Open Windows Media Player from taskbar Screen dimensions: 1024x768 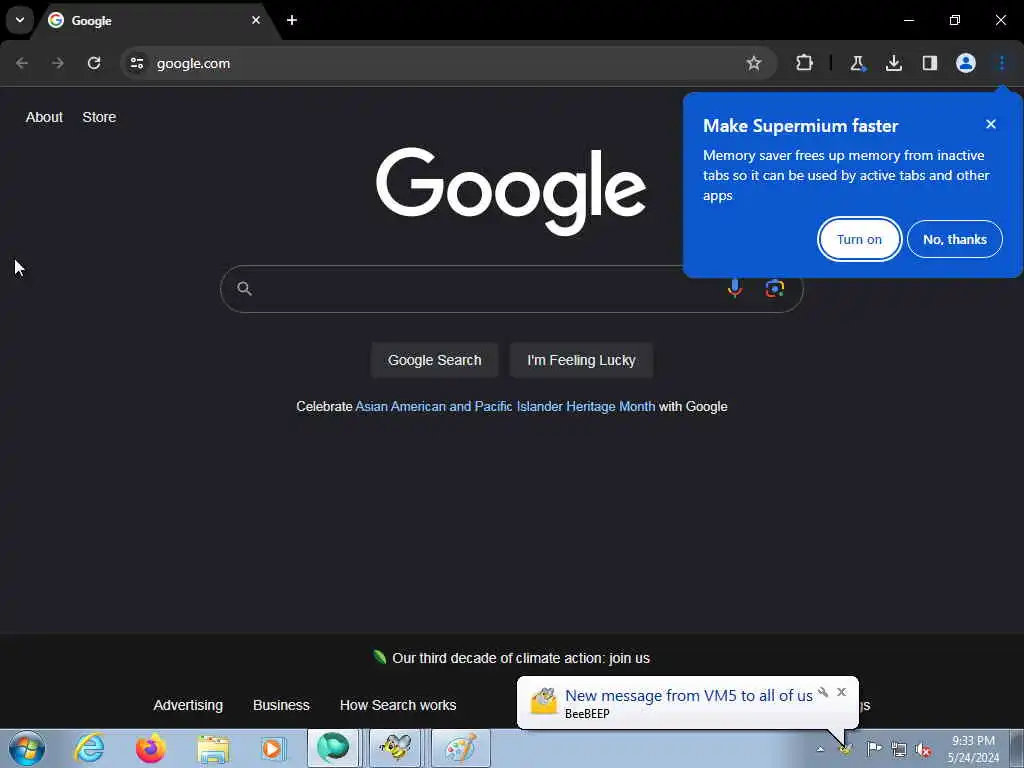point(273,748)
